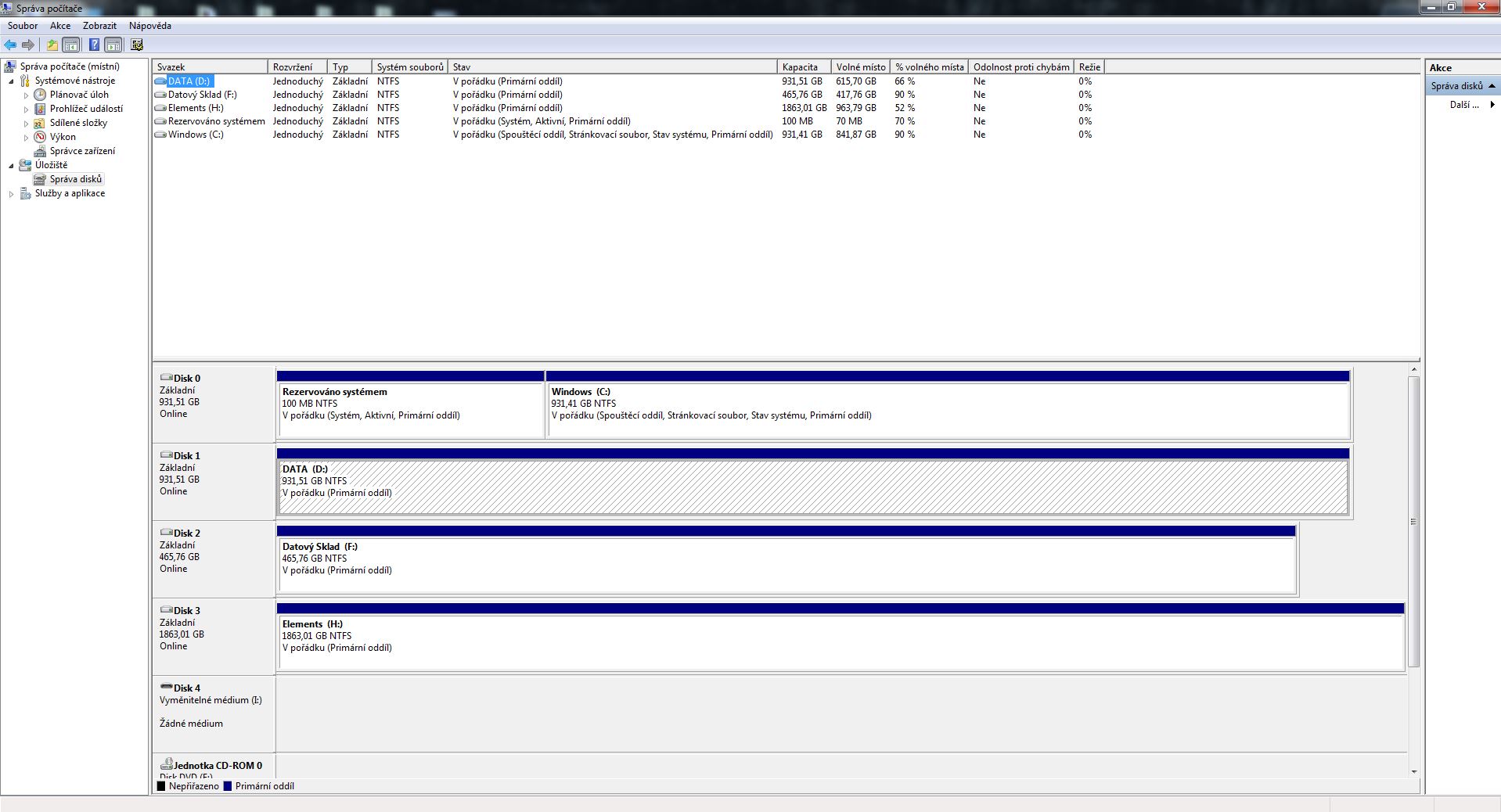Select the Rezervováno systémem 100 MB partition block
Image resolution: width=1501 pixels, height=812 pixels.
(x=411, y=404)
